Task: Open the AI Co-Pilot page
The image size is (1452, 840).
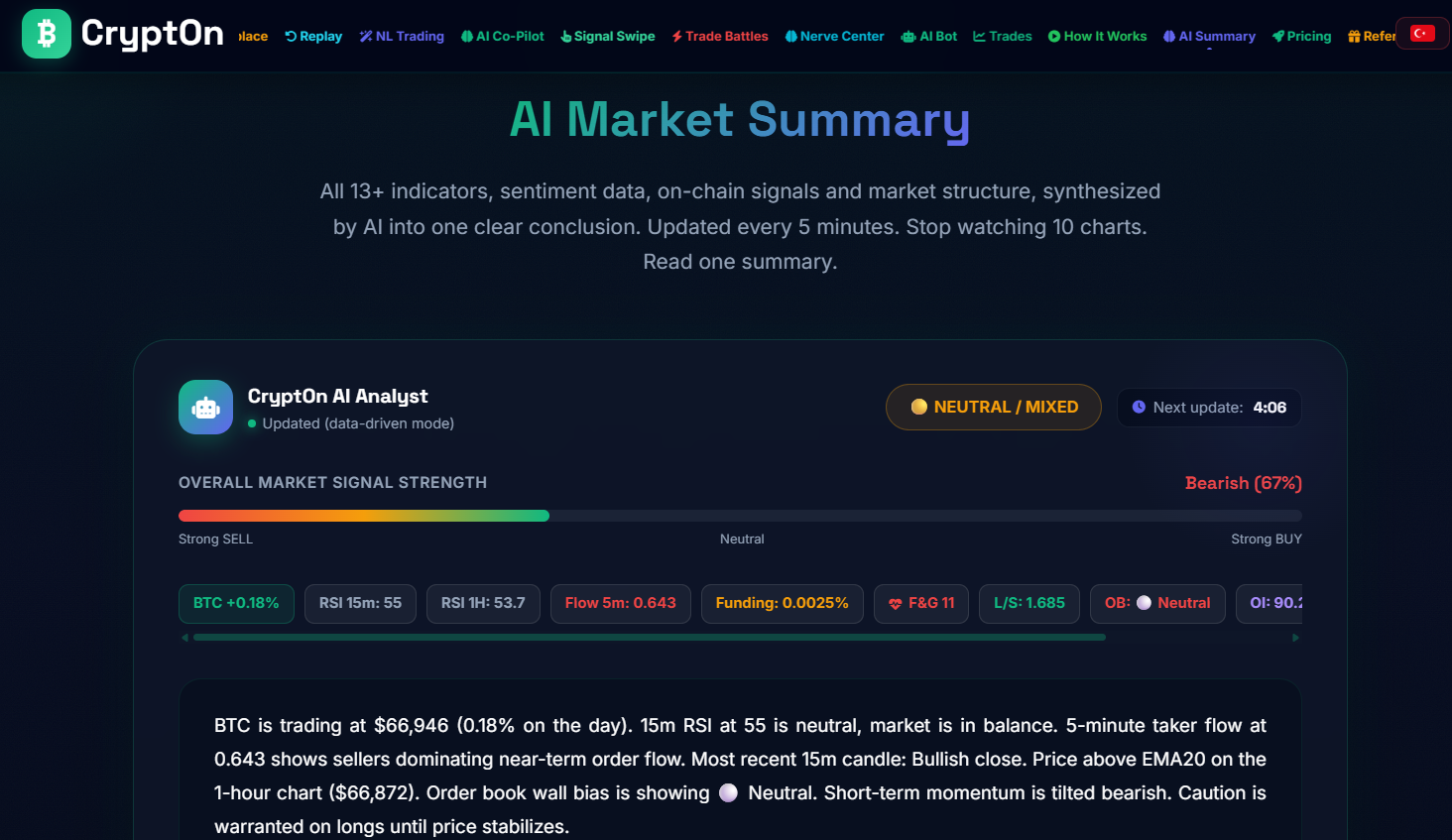Action: pyautogui.click(x=503, y=37)
